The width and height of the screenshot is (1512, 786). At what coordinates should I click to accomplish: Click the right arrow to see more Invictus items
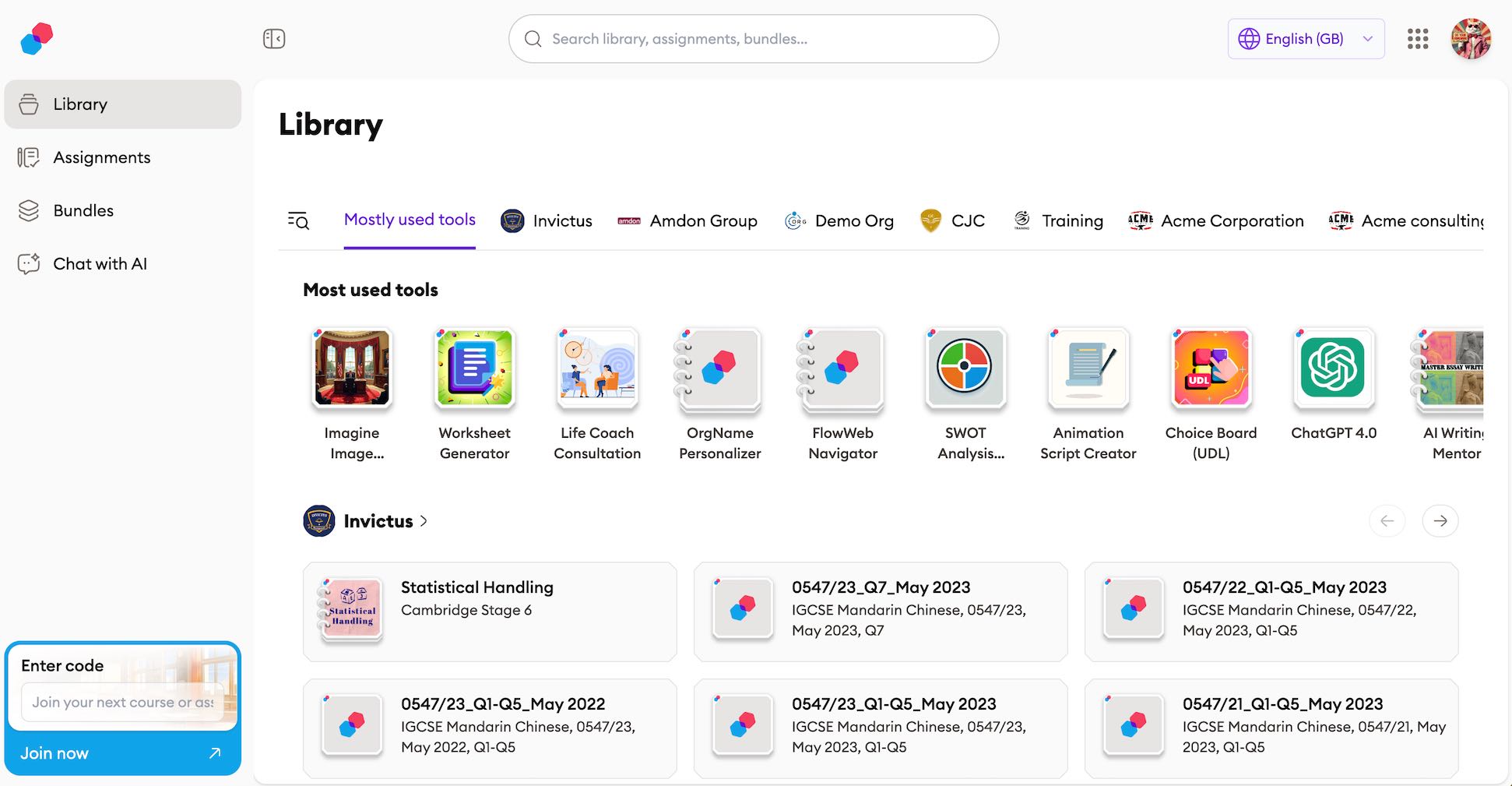click(1440, 521)
